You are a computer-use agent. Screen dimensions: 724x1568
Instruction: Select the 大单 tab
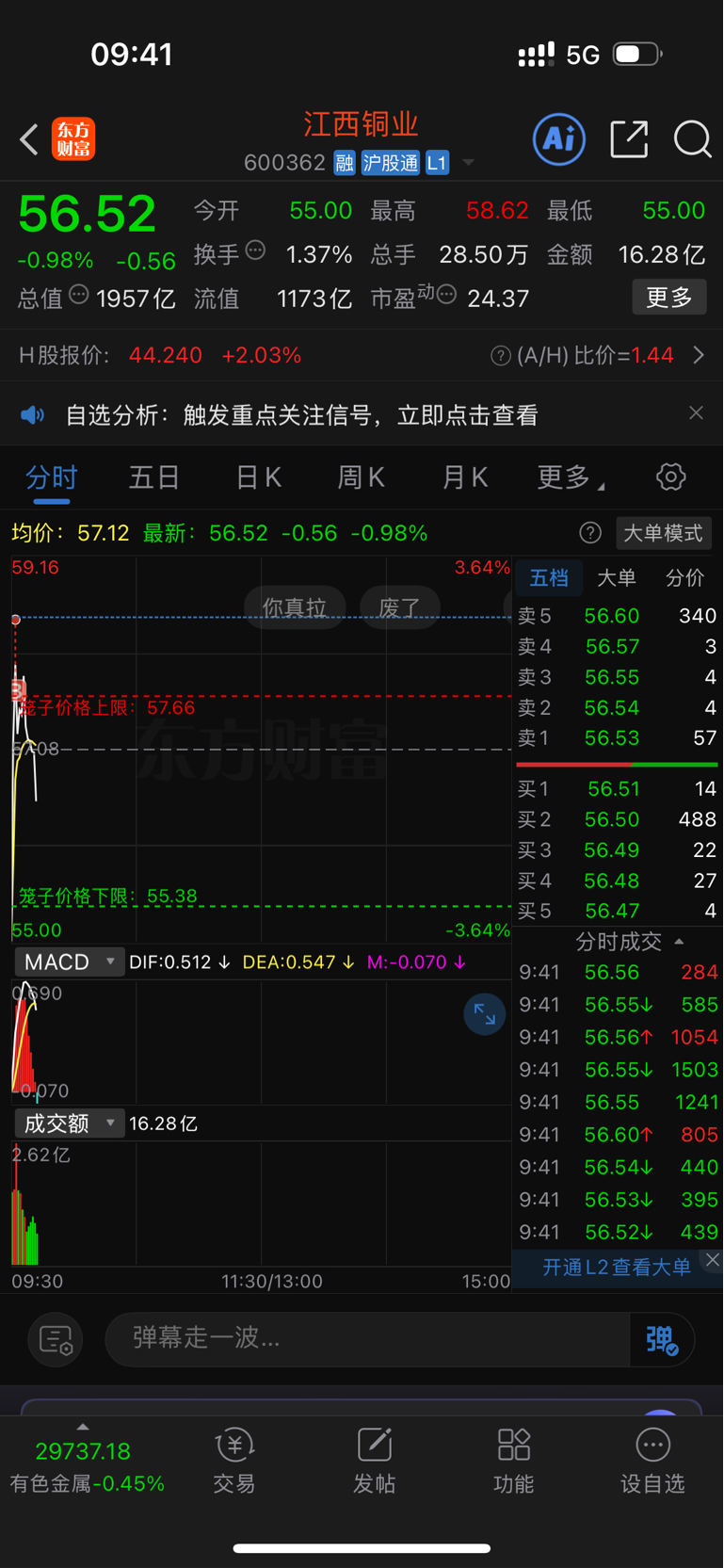coord(617,577)
